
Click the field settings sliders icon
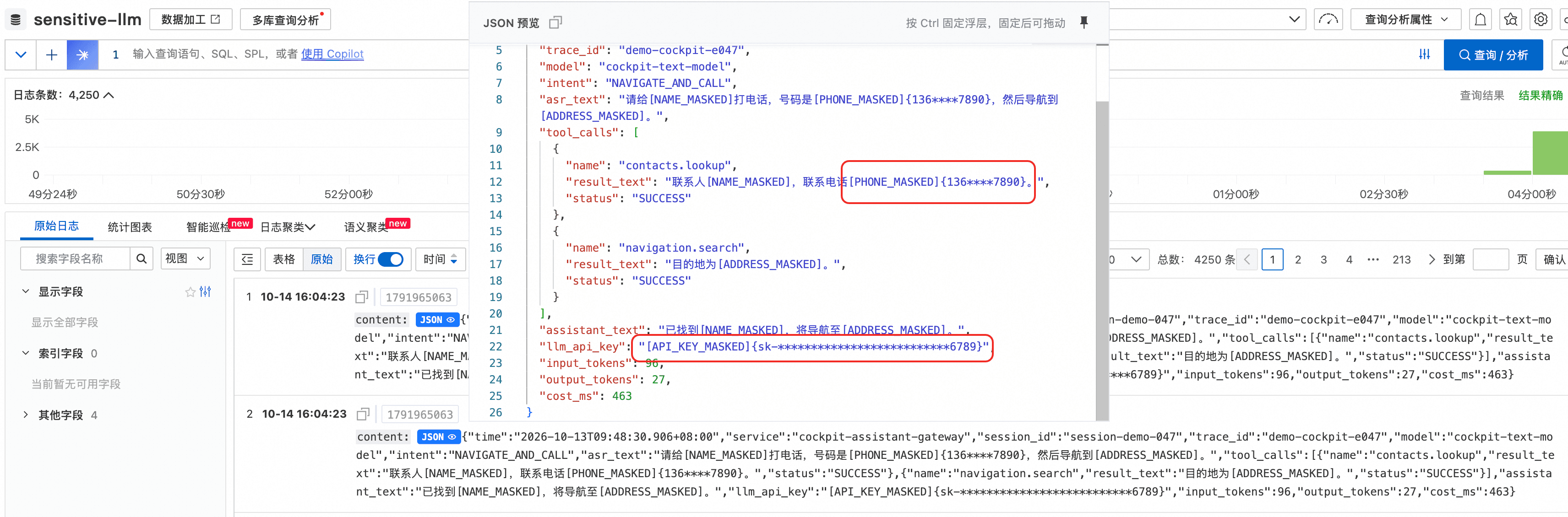coord(205,292)
